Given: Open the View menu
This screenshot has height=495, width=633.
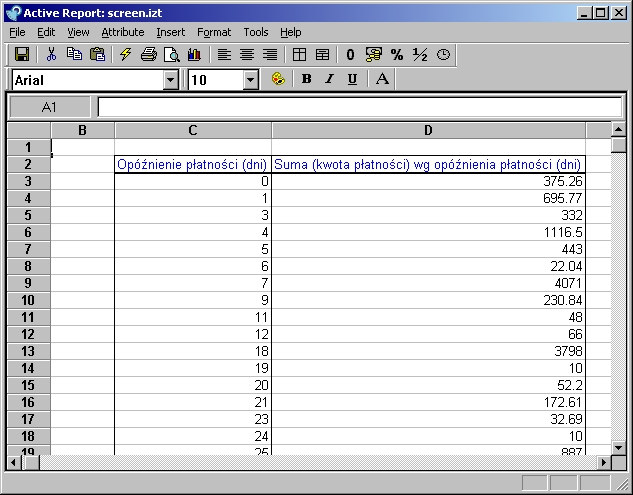Looking at the screenshot, I should click(x=78, y=32).
